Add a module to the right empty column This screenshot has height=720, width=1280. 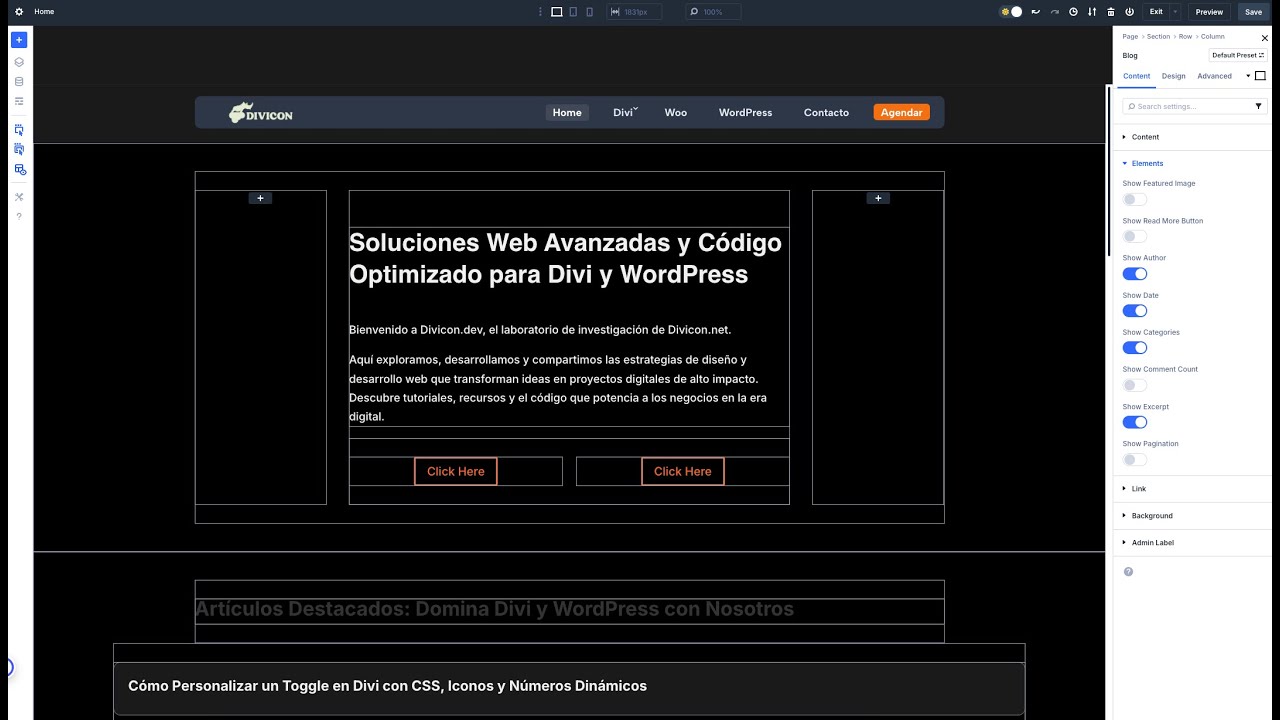[878, 198]
